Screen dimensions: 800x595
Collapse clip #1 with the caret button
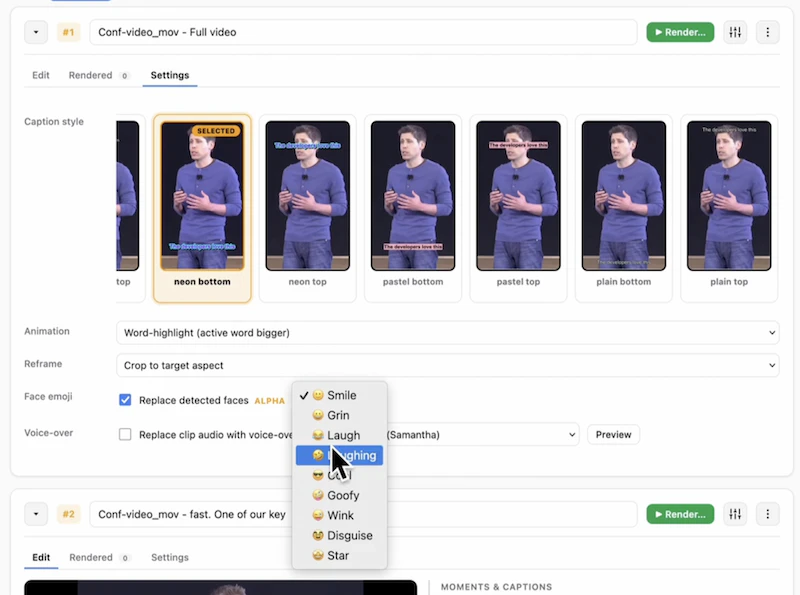[x=36, y=32]
